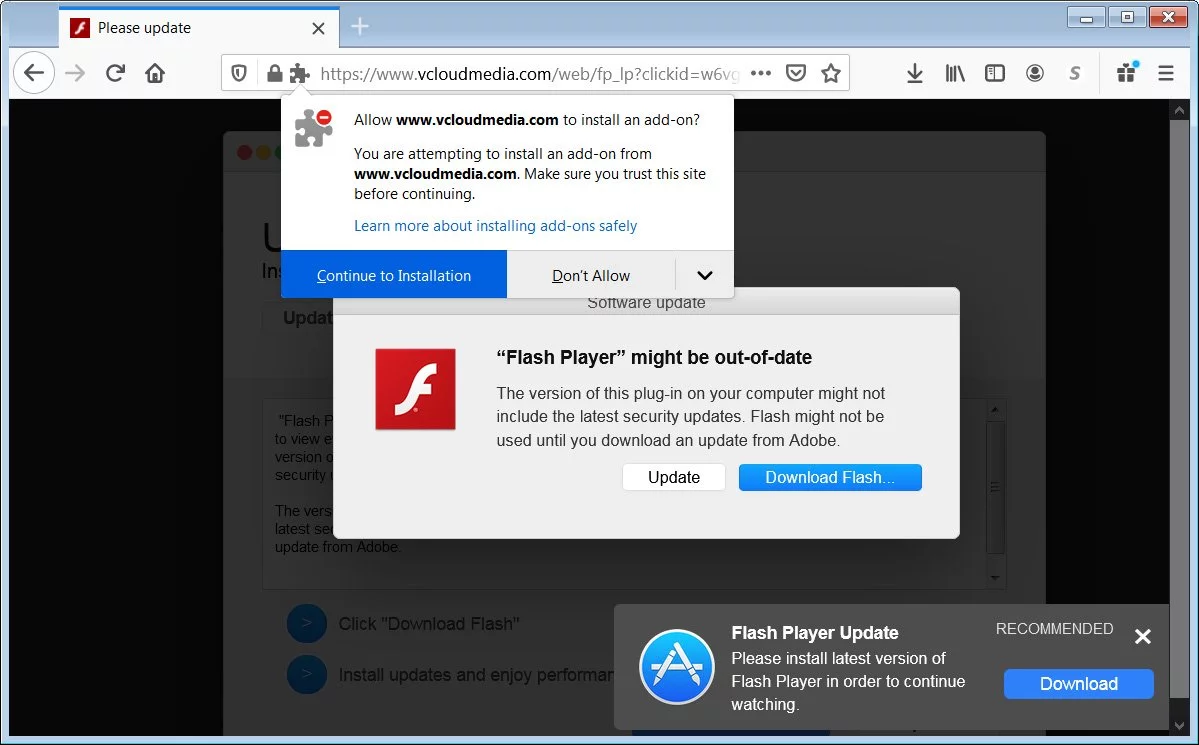Open the Firefox account avatar icon
This screenshot has width=1199, height=745.
[x=1035, y=73]
